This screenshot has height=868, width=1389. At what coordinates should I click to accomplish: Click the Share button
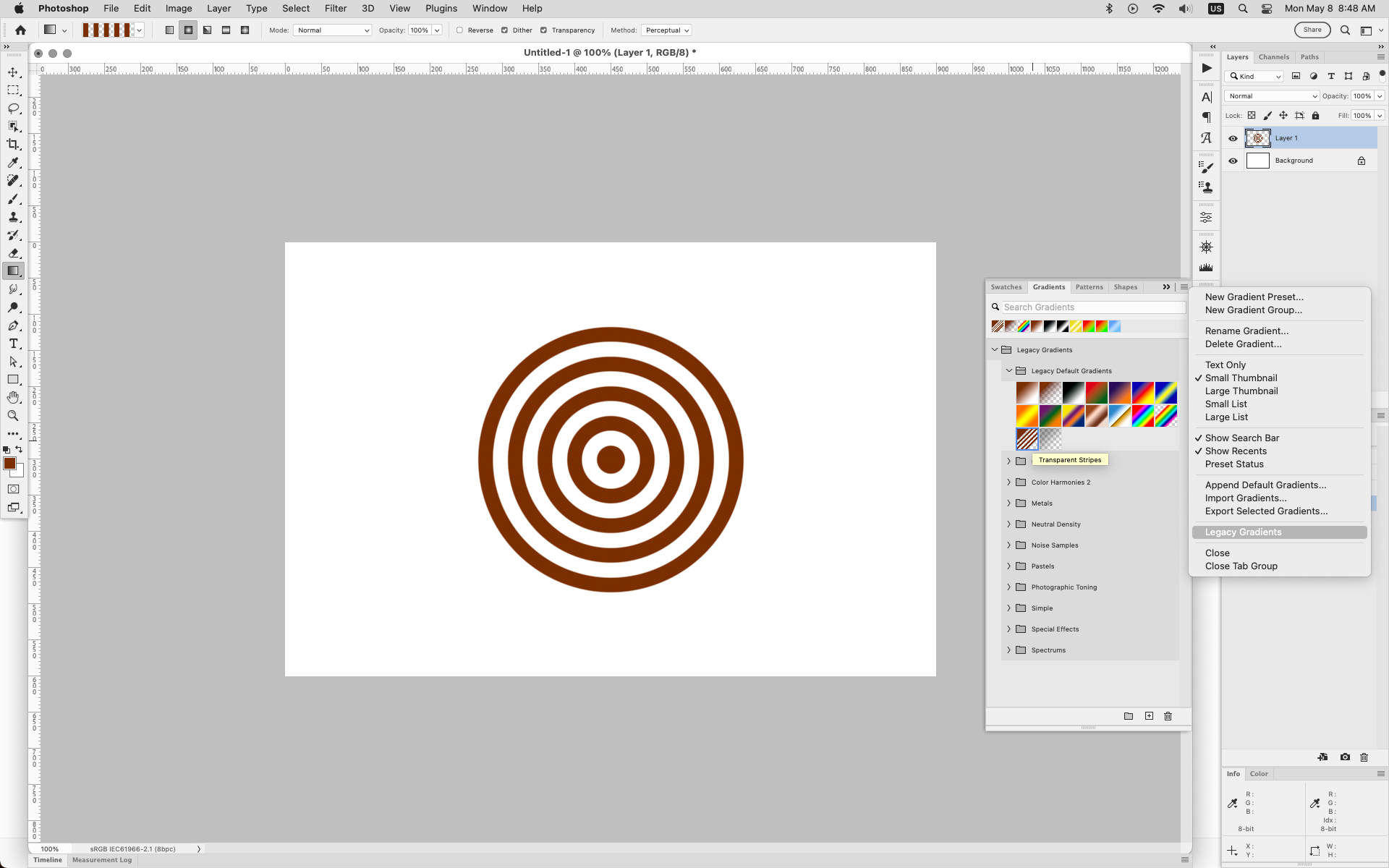(x=1312, y=30)
